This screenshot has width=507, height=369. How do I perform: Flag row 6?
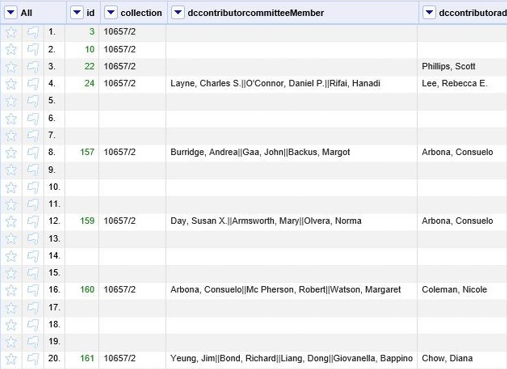pos(33,118)
